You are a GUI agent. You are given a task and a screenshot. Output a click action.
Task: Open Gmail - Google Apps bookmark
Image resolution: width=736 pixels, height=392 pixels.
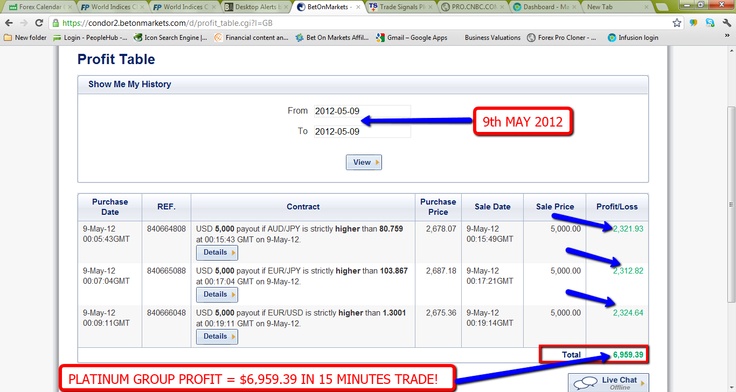coord(412,38)
